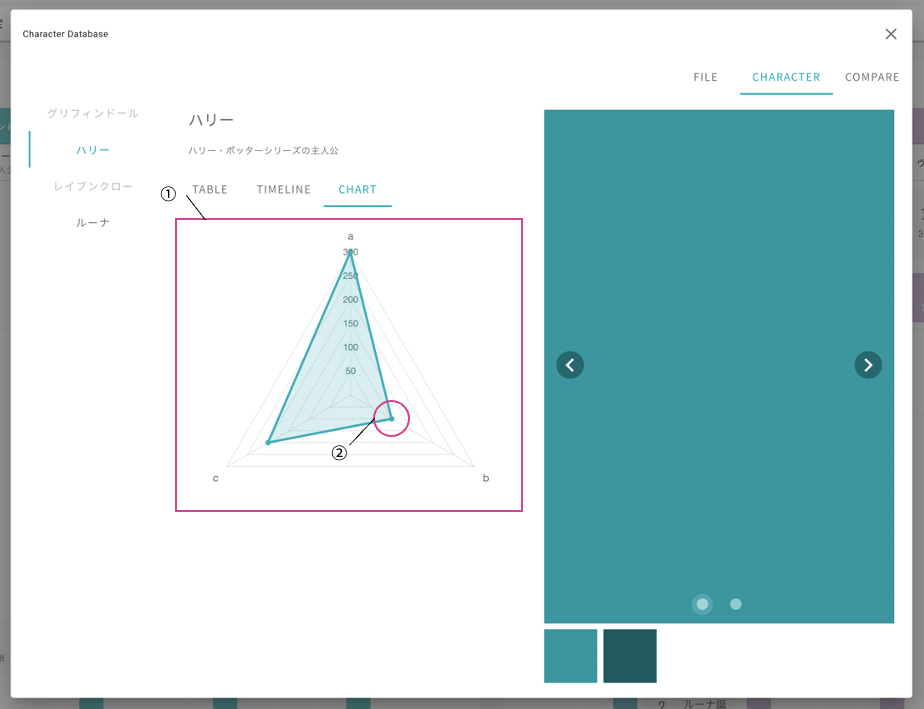
Task: Select first carousel indicator dot
Action: (x=702, y=604)
